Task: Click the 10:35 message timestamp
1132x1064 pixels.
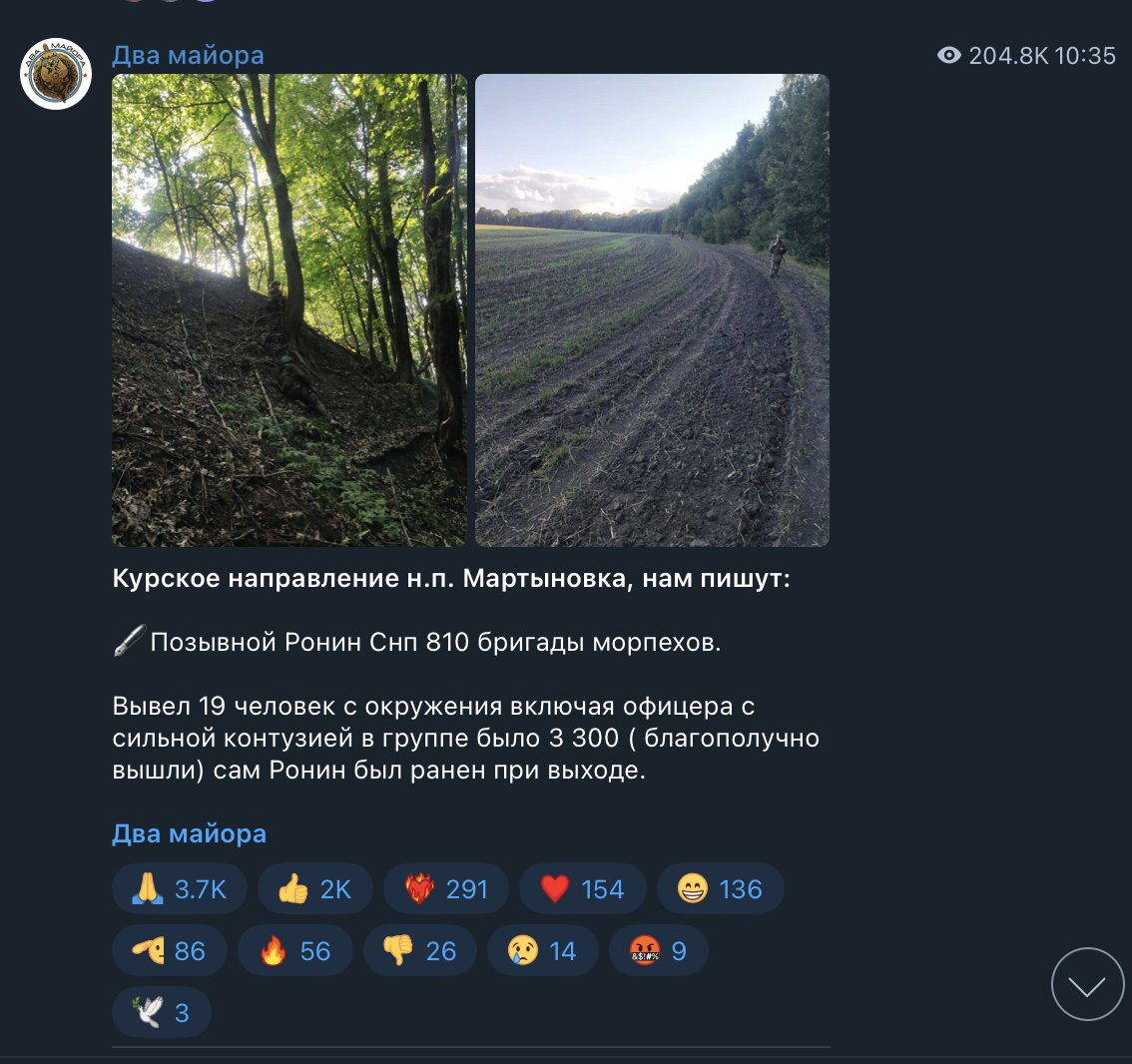Action: (x=1084, y=56)
